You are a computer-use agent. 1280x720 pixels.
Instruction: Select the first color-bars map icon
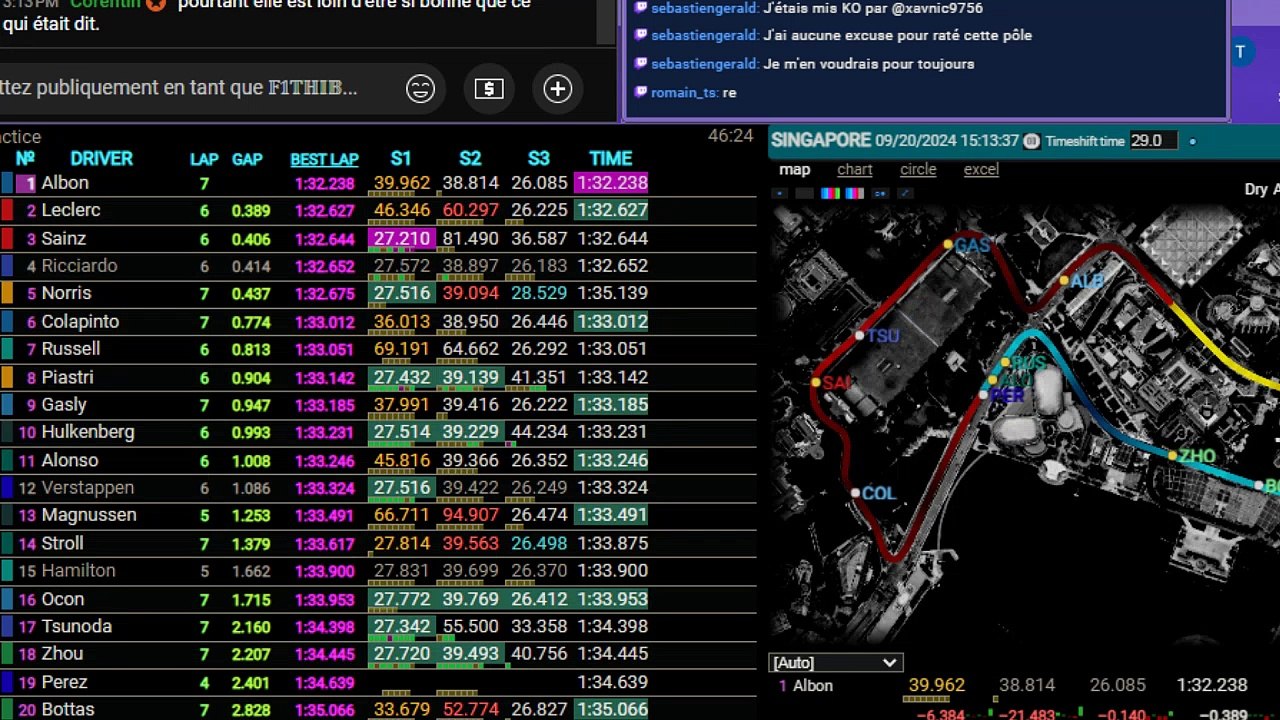pos(830,193)
